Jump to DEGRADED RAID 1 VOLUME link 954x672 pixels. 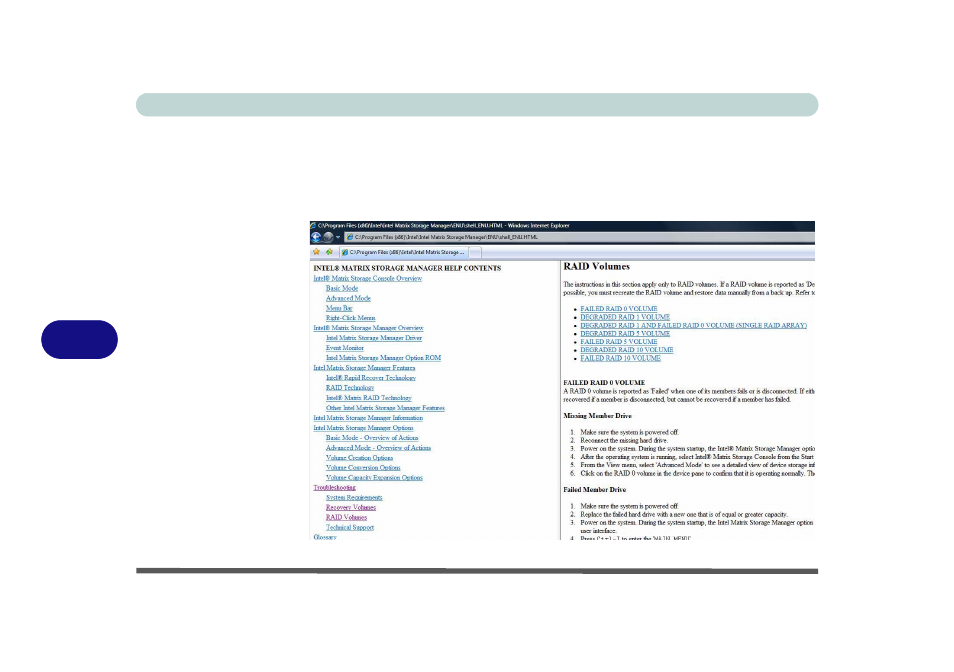pos(625,317)
